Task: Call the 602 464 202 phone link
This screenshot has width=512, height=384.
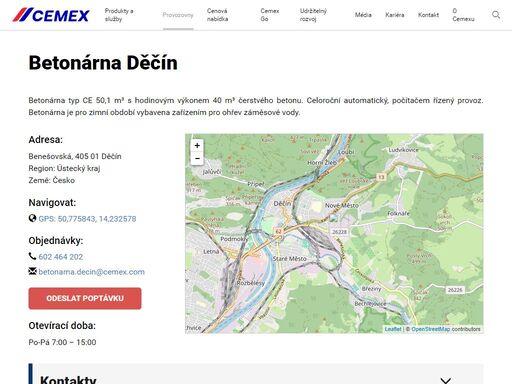Action: (61, 257)
